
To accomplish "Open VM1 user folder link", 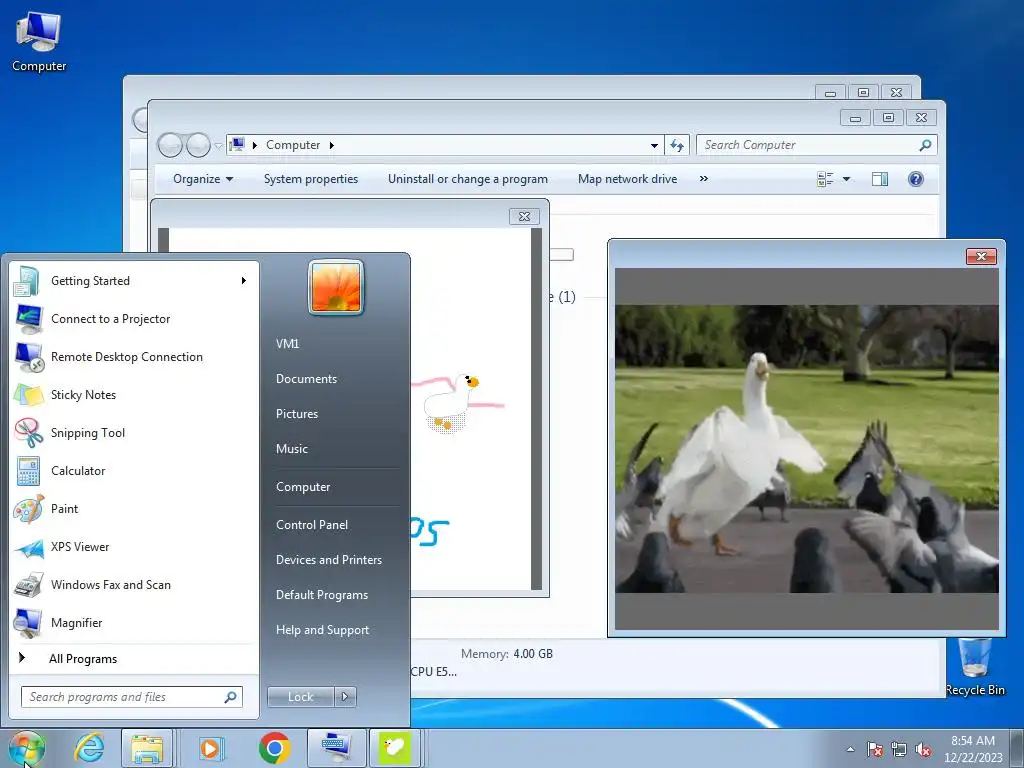I will point(287,344).
